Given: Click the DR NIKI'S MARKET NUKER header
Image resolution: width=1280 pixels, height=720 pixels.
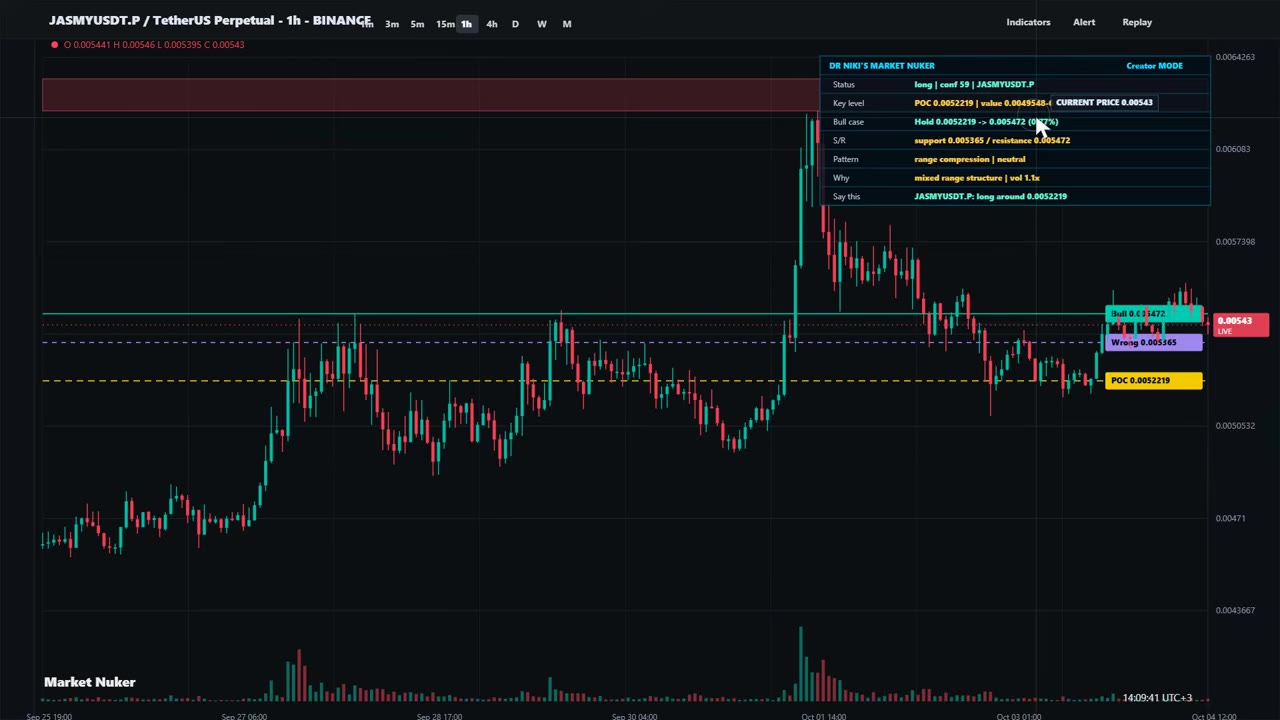Looking at the screenshot, I should (x=881, y=66).
